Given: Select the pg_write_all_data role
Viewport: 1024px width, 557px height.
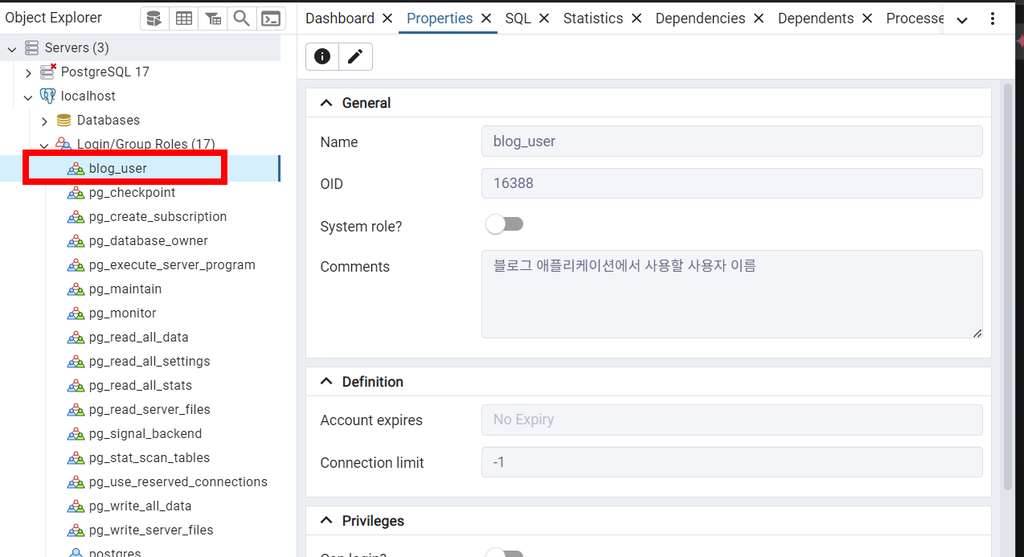Looking at the screenshot, I should pyautogui.click(x=140, y=507).
